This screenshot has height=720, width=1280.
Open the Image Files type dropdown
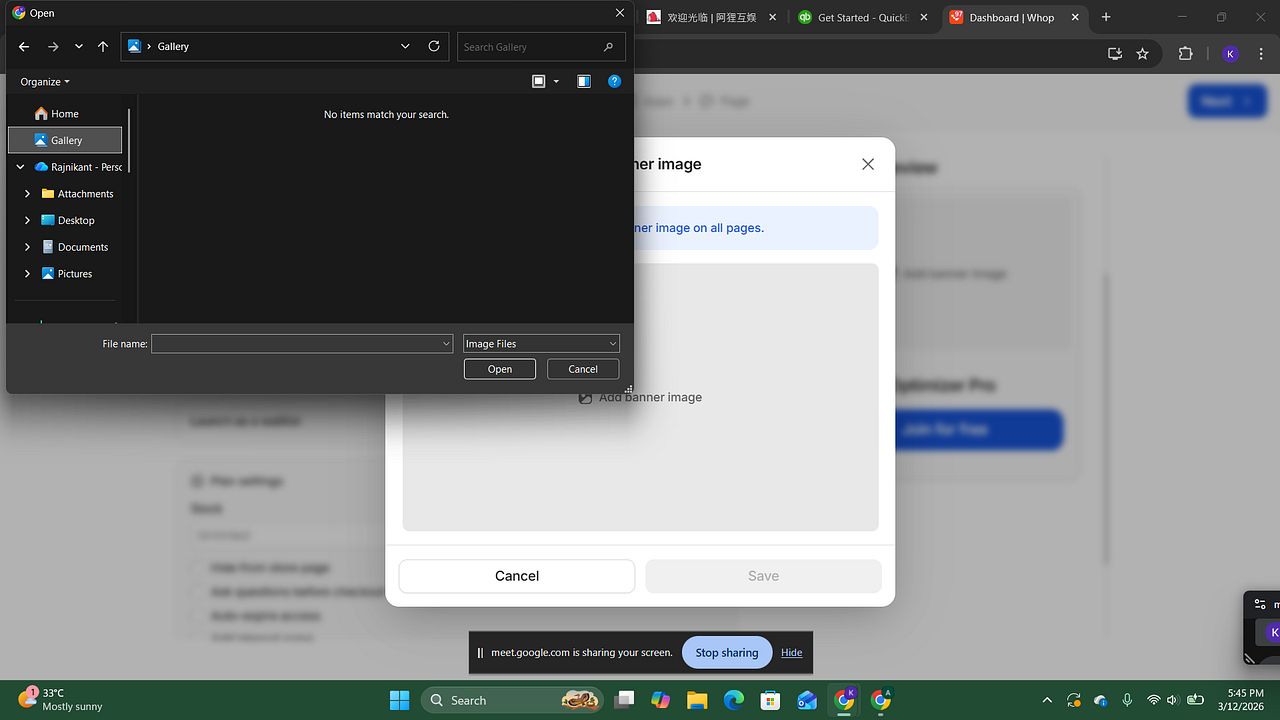(x=541, y=344)
